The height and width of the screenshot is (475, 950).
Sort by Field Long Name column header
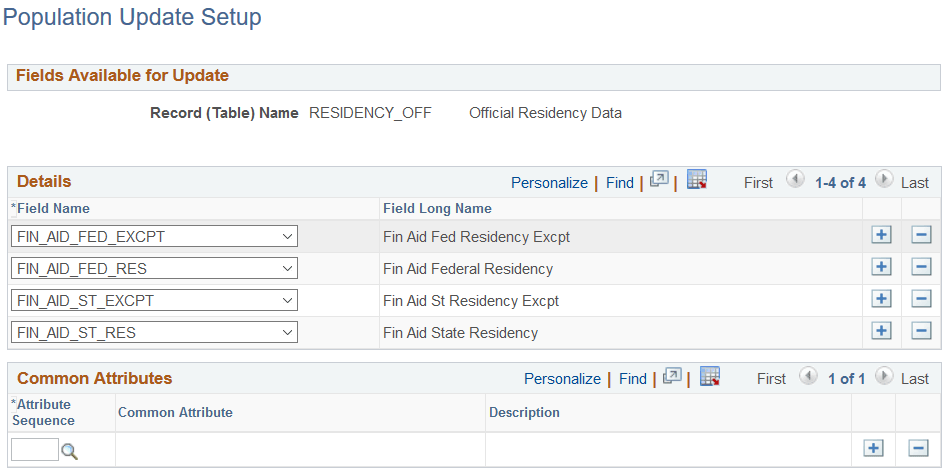[437, 208]
